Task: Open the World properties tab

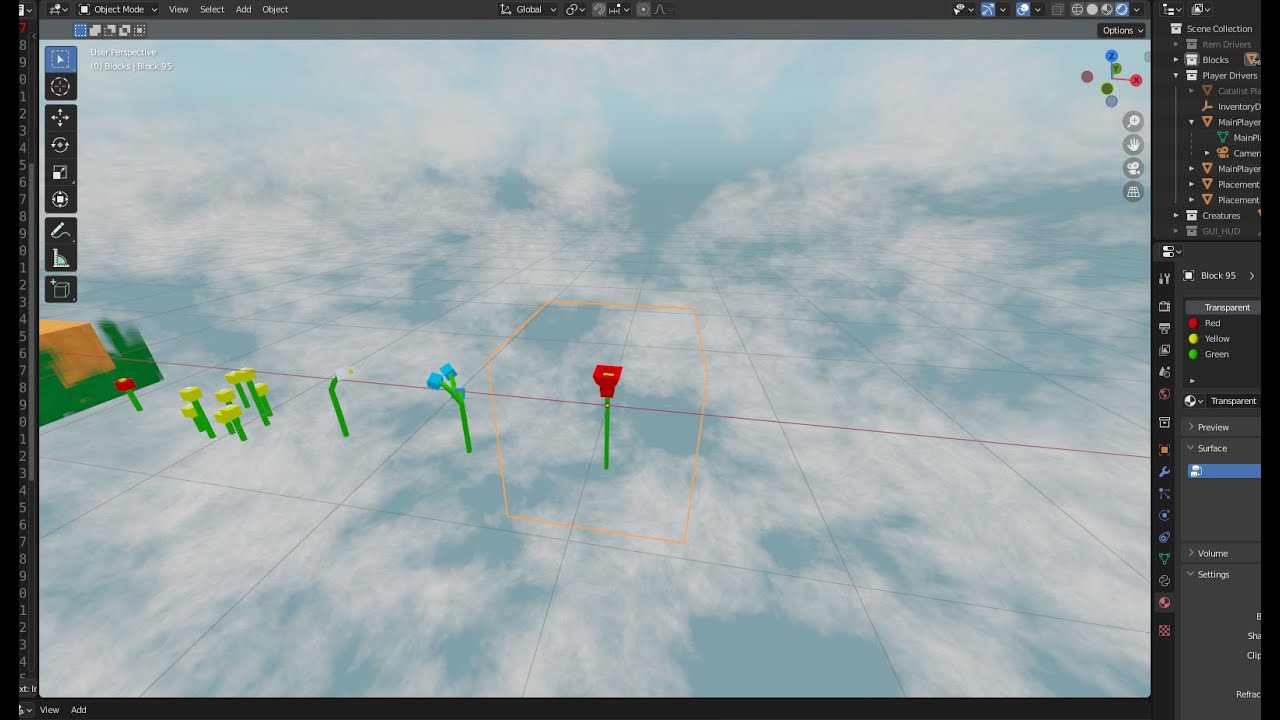Action: point(1164,394)
